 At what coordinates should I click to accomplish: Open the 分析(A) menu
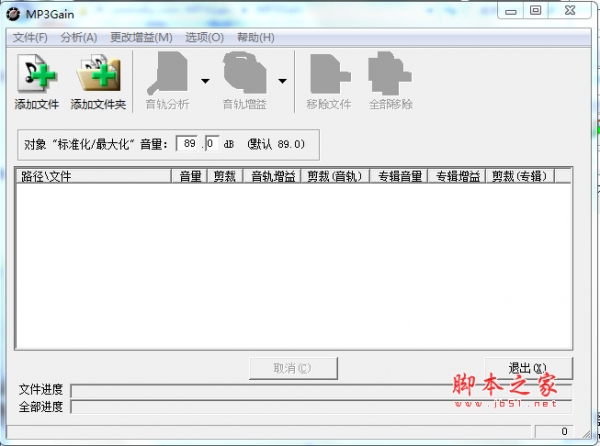[79, 37]
